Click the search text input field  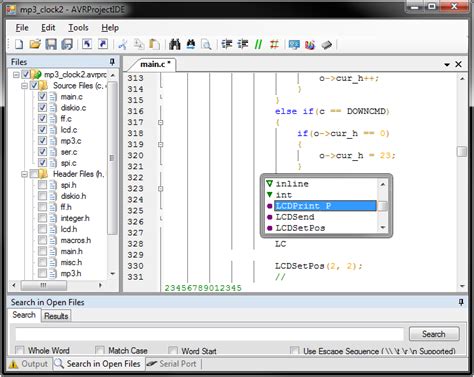pos(210,334)
